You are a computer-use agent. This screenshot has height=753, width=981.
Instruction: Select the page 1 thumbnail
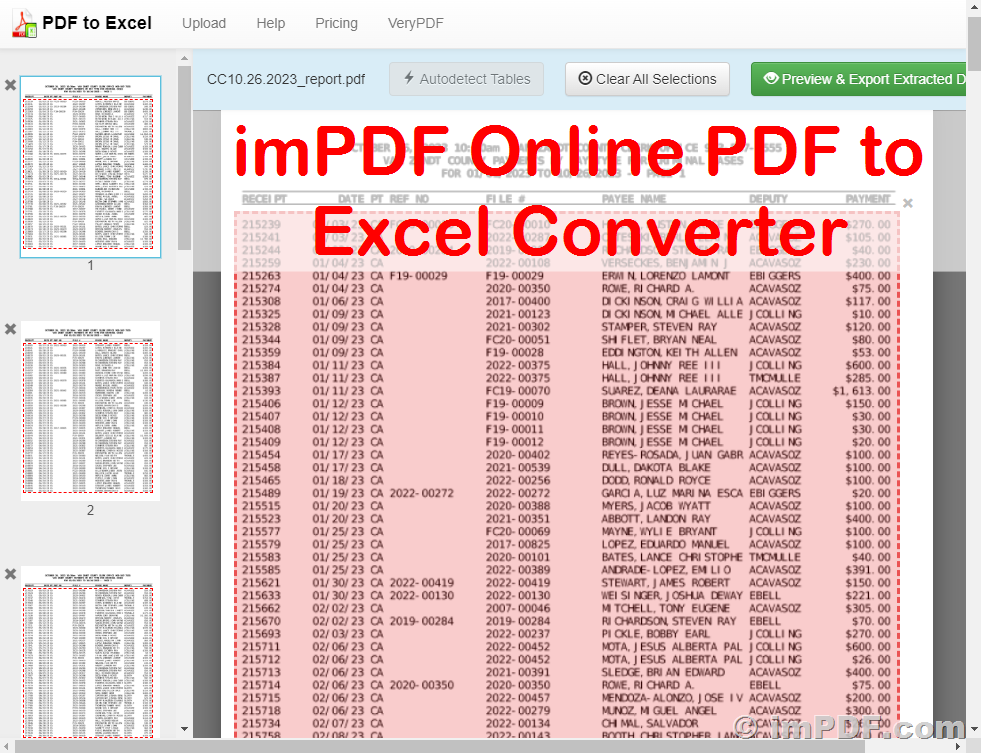tap(90, 166)
